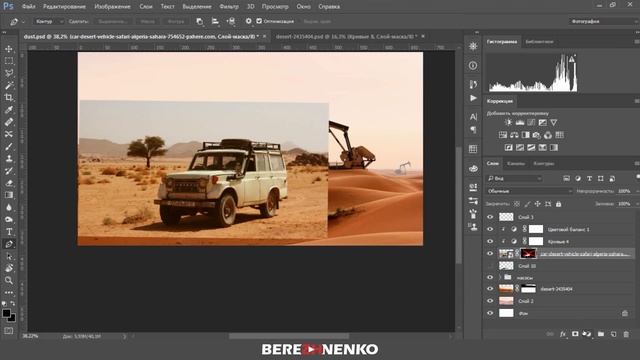Screen dimensions: 640x360
Task: Open the Paragraph panel icon
Action: (x=473, y=130)
